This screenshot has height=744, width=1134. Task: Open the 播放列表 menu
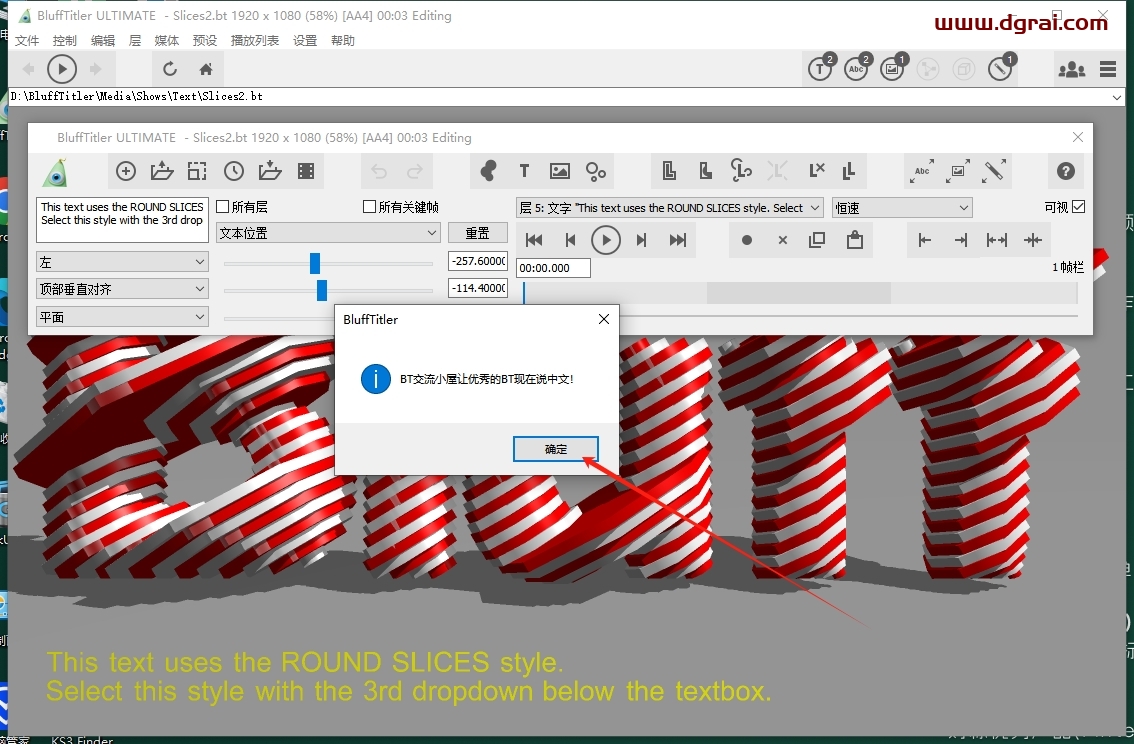tap(255, 40)
